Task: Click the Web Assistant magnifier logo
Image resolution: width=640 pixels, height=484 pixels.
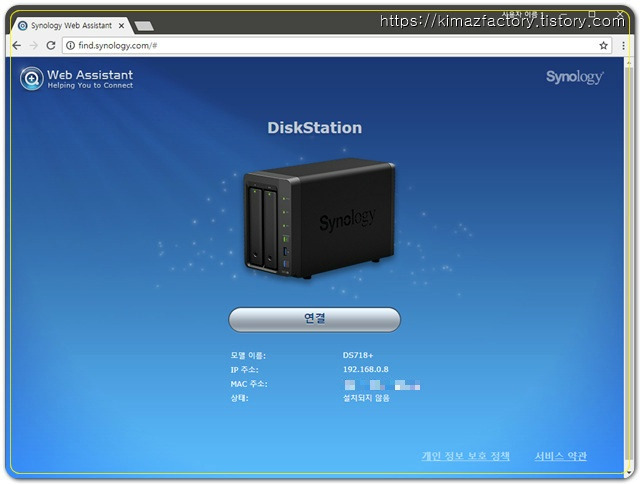Action: (x=31, y=78)
